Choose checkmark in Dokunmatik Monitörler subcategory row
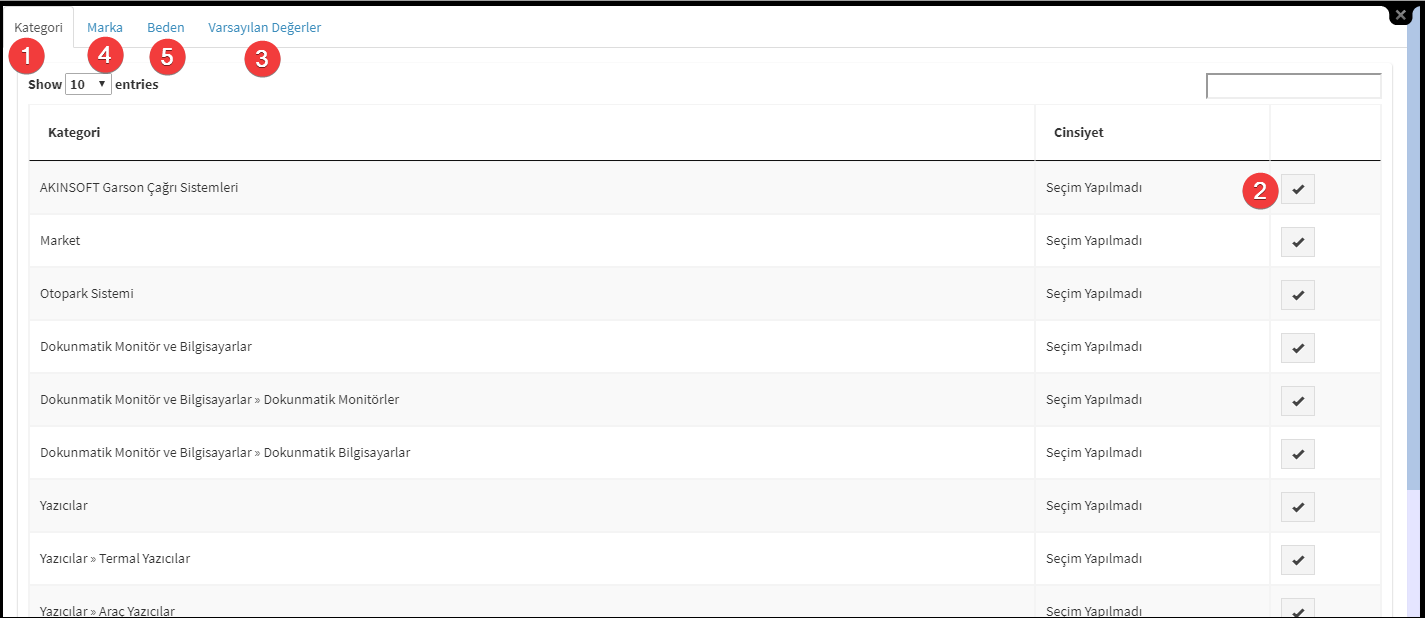Viewport: 1425px width, 618px height. (x=1298, y=401)
